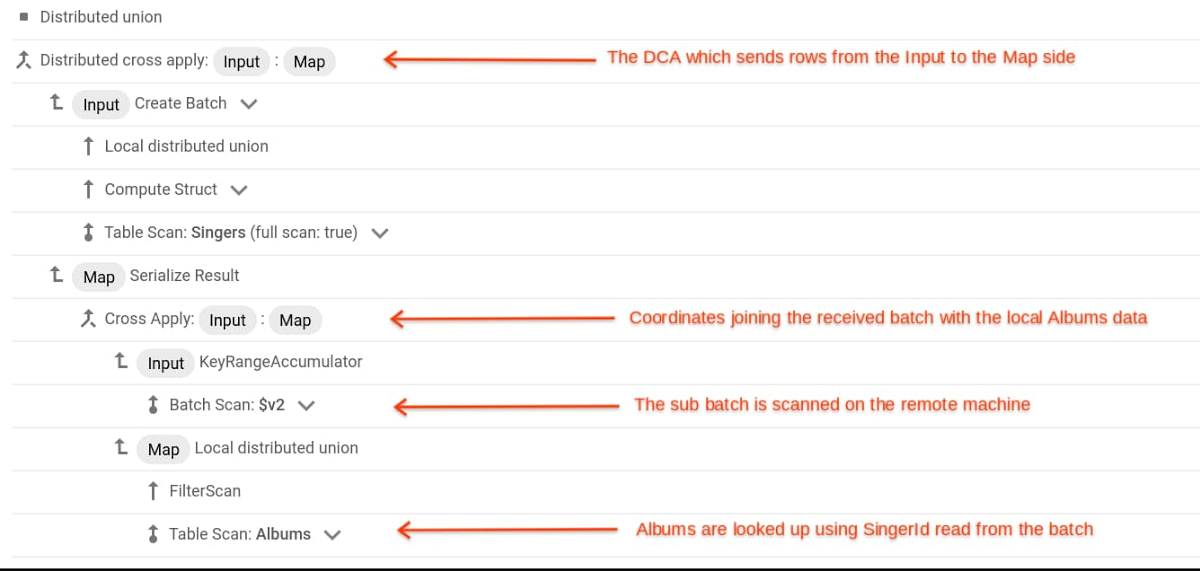Viewport: 1200px width, 571px height.
Task: Click the Table Scan Albums scan icon
Action: 153,534
